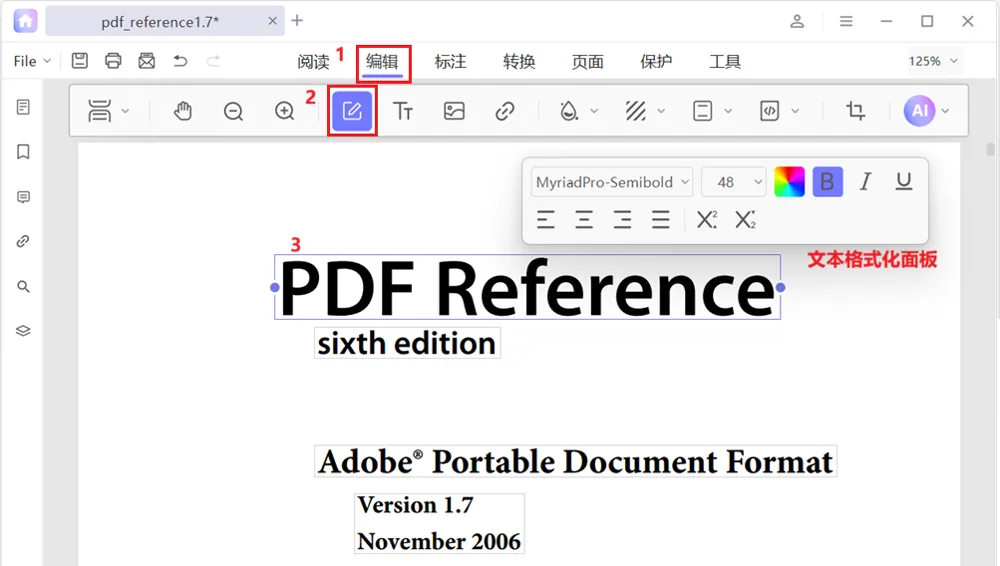
Task: Switch to the 转换 tab
Action: coord(519,61)
